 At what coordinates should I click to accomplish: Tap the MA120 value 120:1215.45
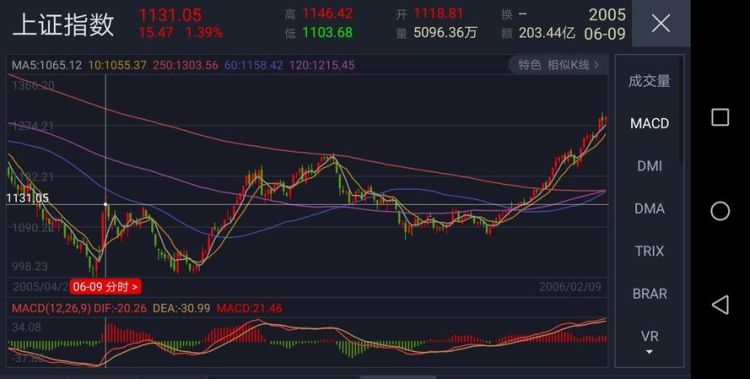point(322,65)
